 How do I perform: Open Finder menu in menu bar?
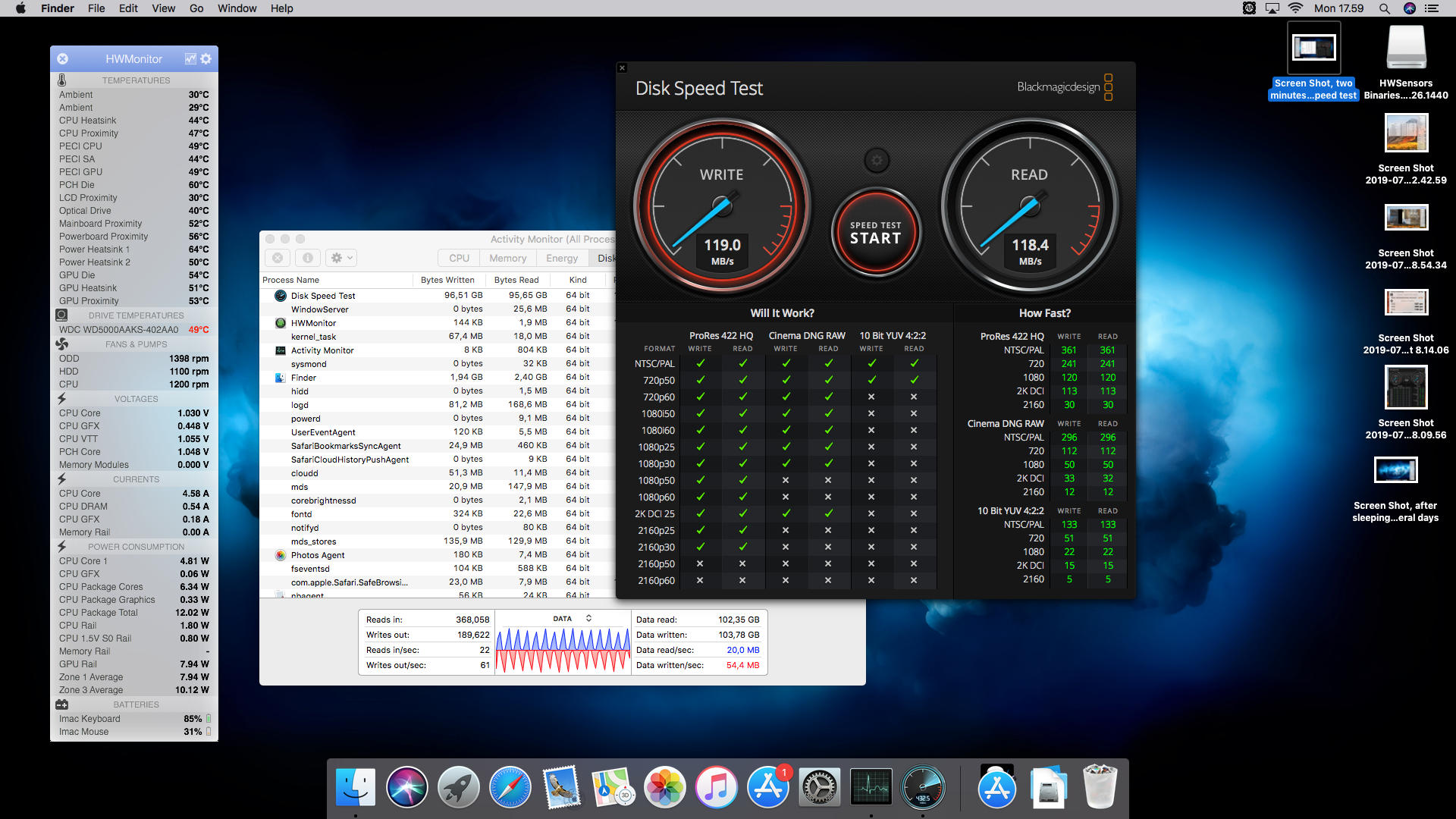tap(58, 8)
